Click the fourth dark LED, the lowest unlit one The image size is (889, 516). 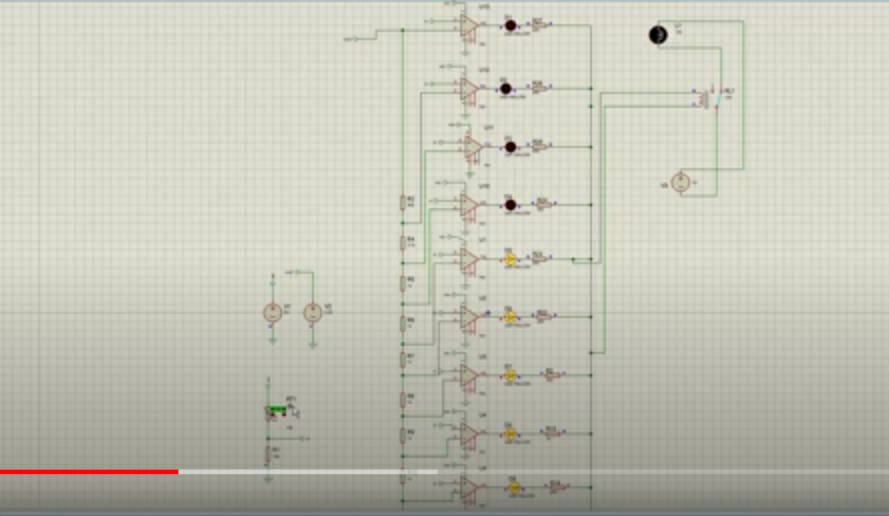tap(510, 205)
